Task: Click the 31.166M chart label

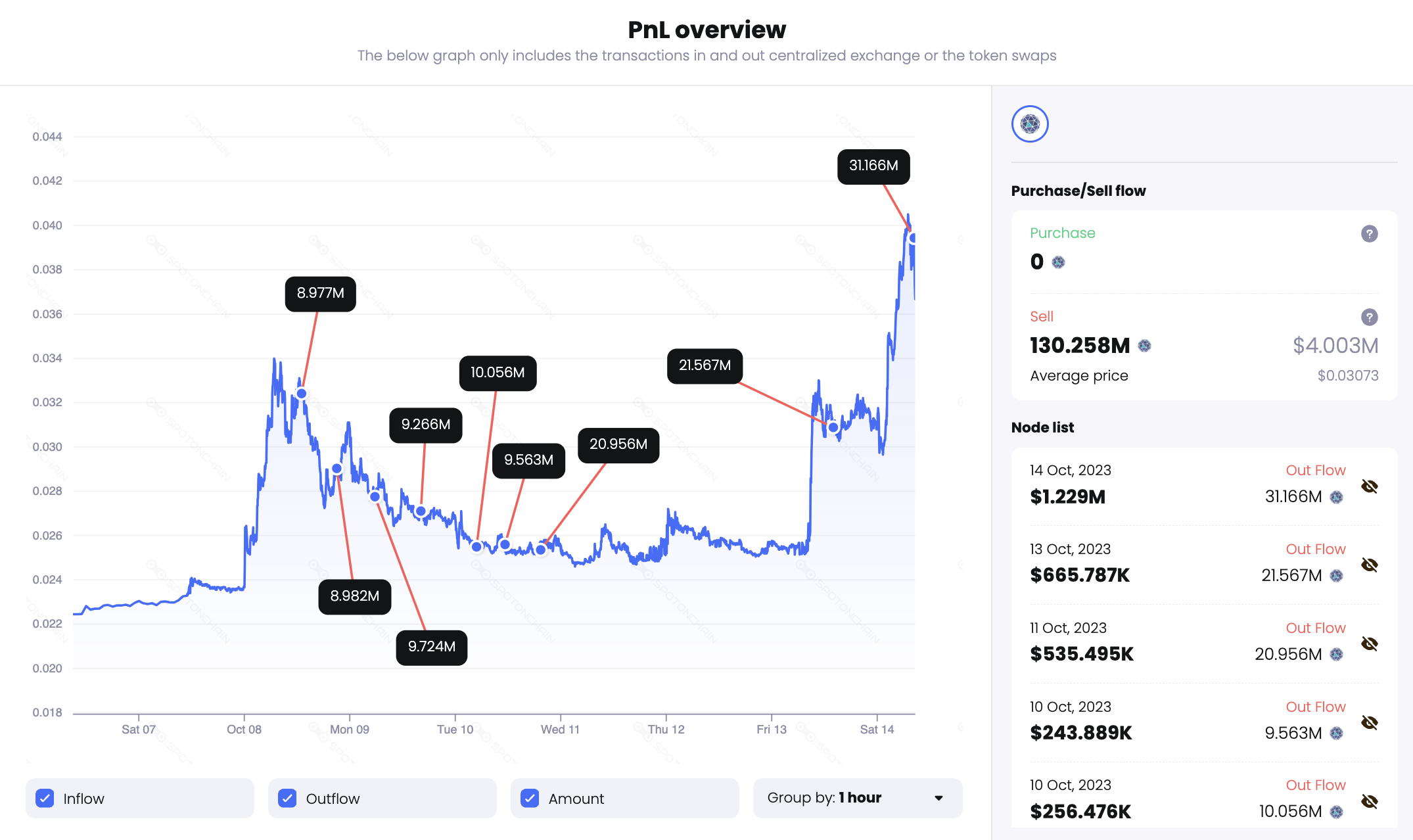Action: [x=873, y=166]
